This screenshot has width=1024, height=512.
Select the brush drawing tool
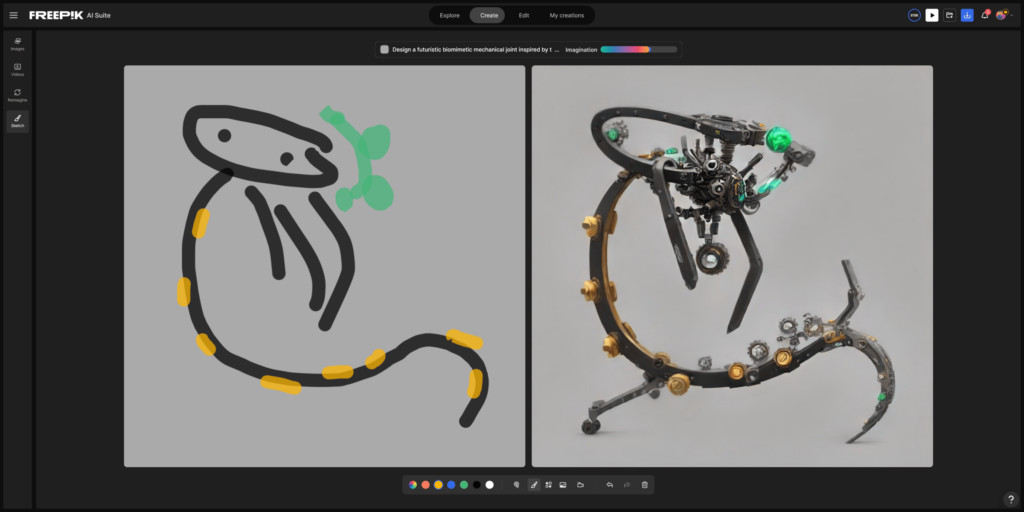[534, 485]
